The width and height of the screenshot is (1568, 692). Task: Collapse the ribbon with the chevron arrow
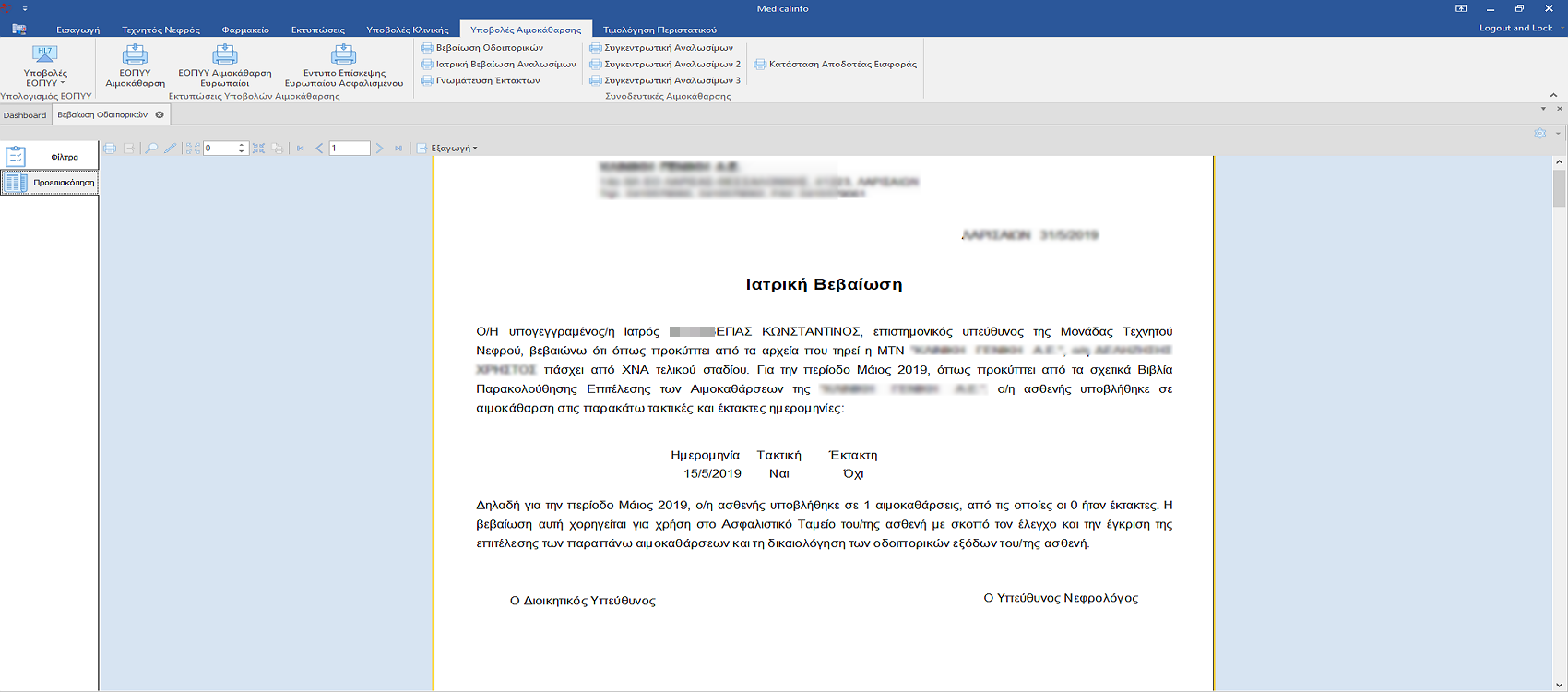pos(1553,95)
